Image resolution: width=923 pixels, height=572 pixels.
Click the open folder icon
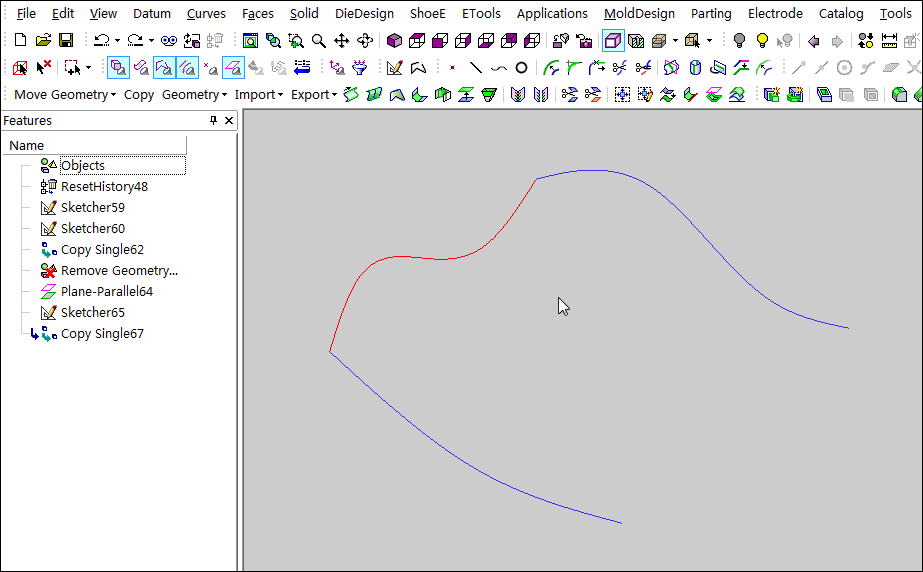[43, 41]
